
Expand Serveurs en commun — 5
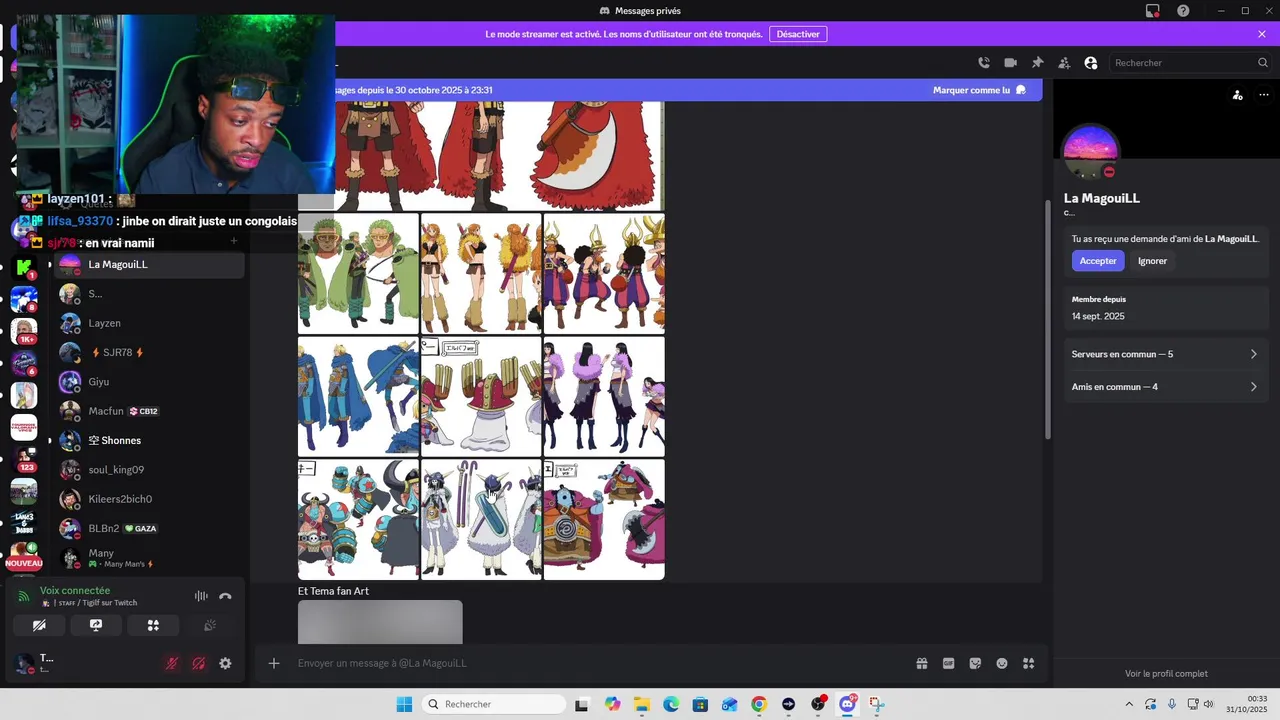[1165, 354]
